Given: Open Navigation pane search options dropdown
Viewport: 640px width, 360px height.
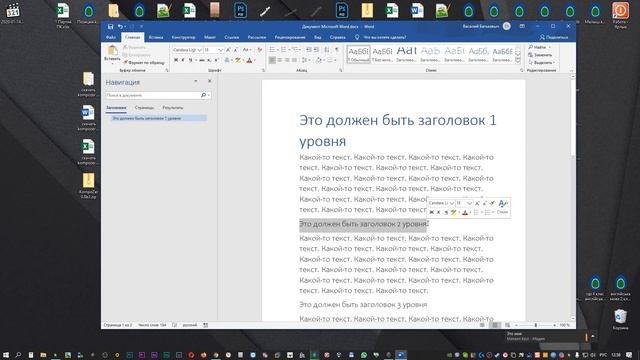Looking at the screenshot, I should coord(209,95).
